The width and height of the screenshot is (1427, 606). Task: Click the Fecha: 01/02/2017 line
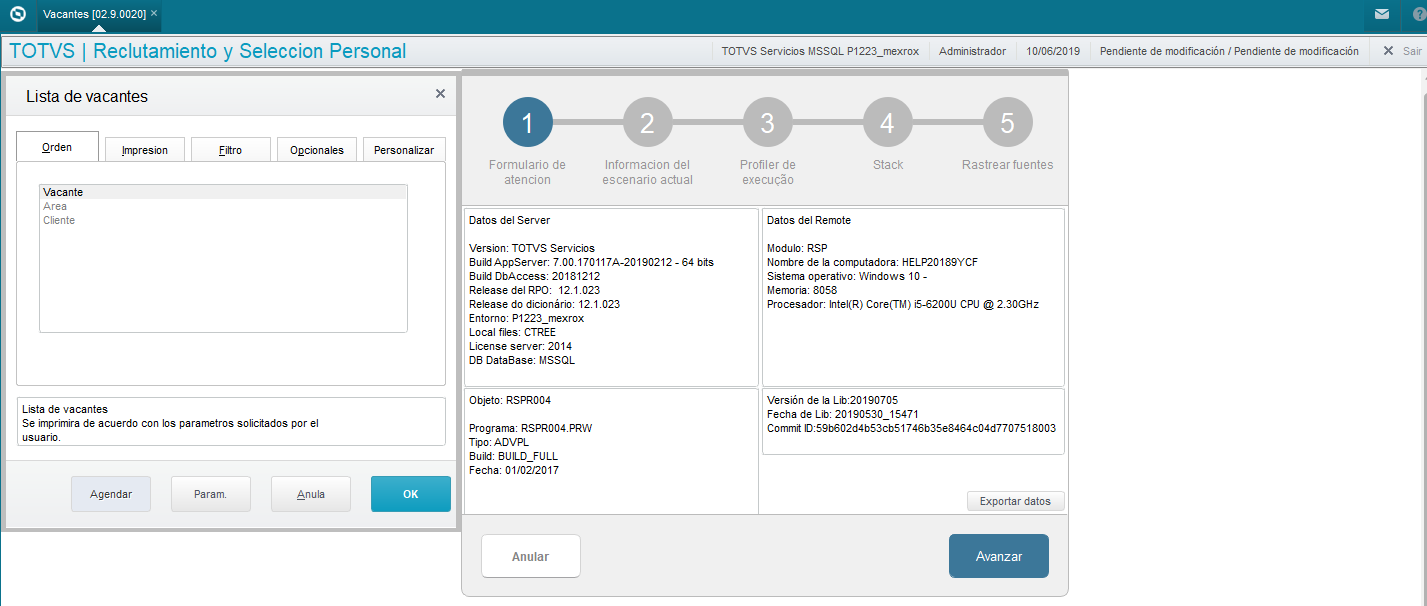pos(514,470)
